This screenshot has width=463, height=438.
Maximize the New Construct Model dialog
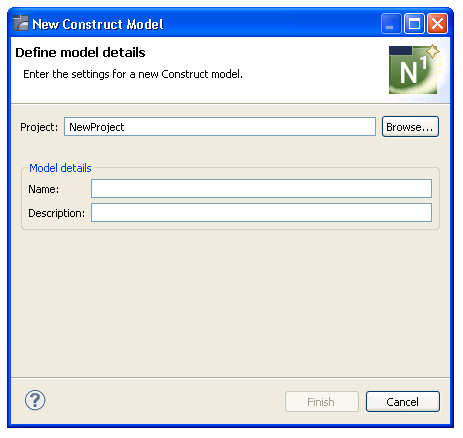(414, 24)
